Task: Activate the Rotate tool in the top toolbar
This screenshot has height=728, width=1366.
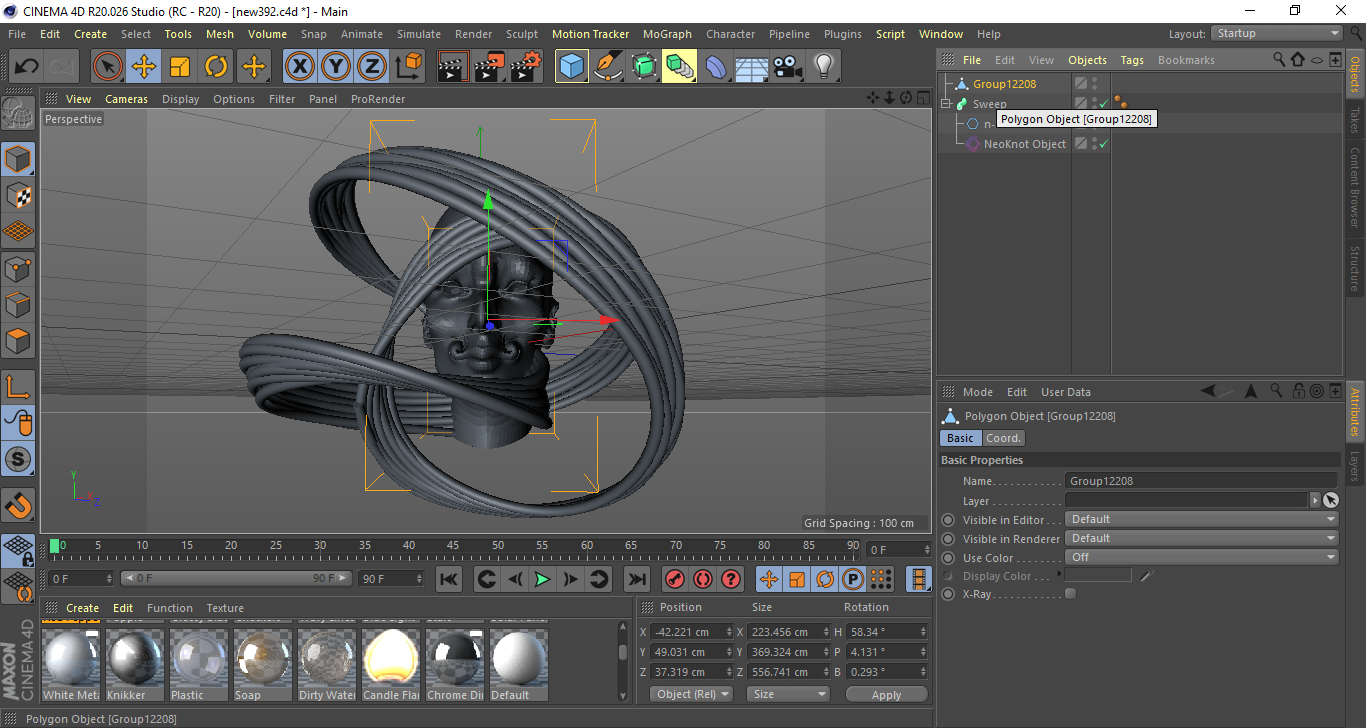Action: pyautogui.click(x=216, y=67)
